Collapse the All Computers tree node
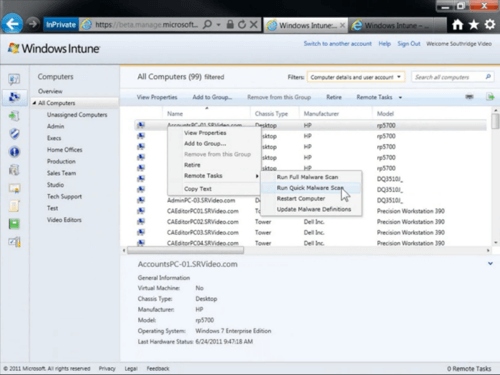 coord(34,103)
